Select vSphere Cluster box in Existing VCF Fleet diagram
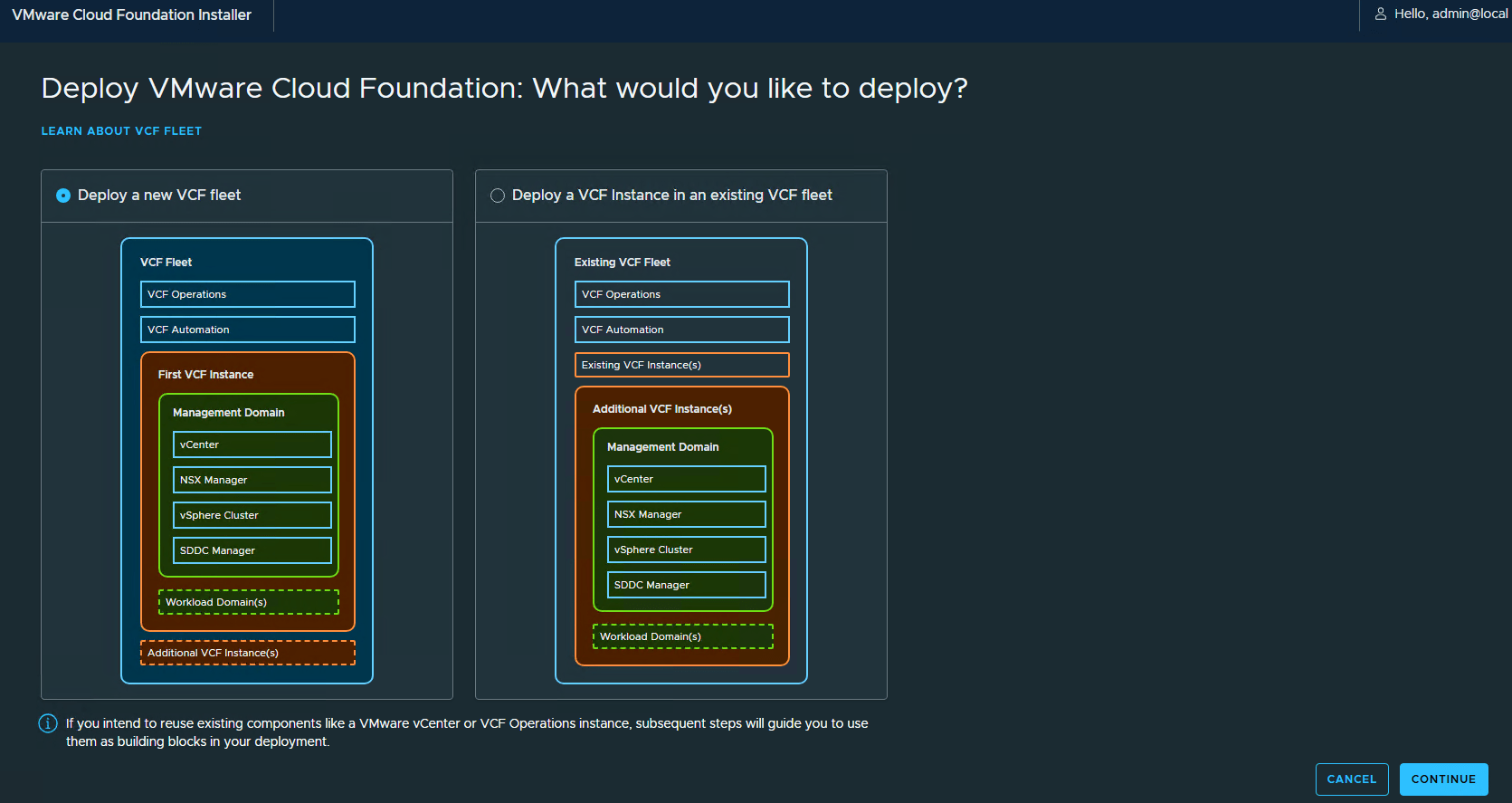 point(687,550)
